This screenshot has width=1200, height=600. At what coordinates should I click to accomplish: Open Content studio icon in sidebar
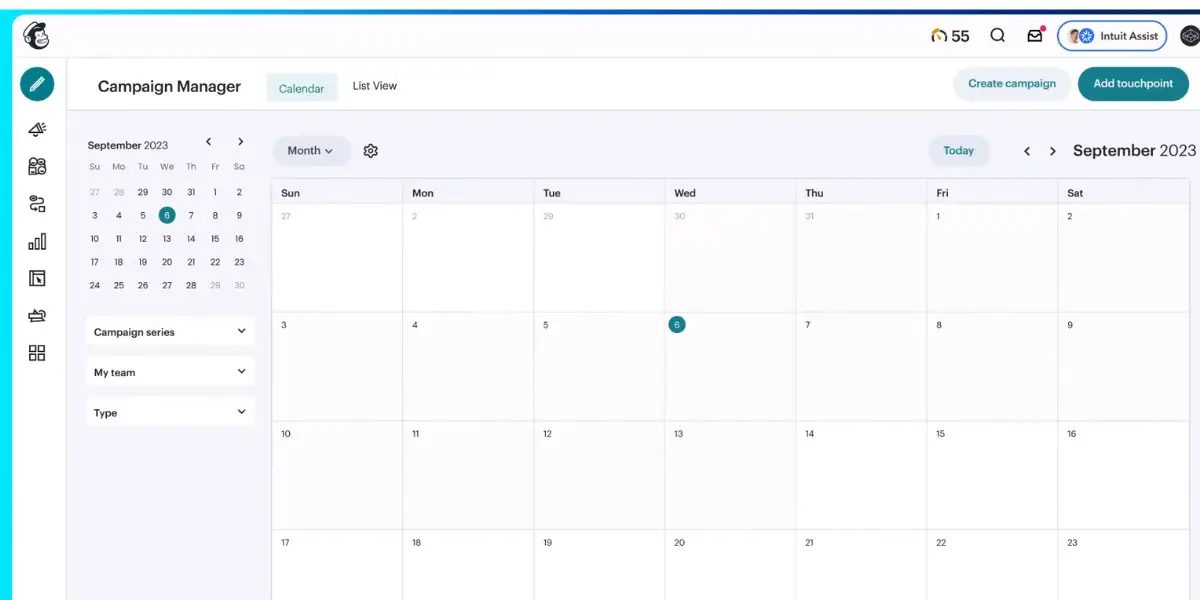tap(37, 316)
